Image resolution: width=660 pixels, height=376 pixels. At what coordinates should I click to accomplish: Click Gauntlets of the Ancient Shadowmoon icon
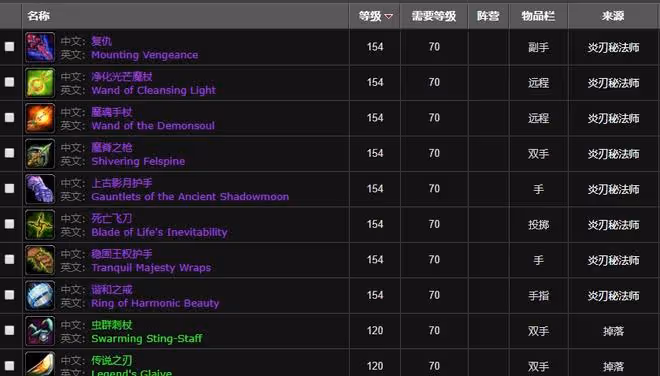40,189
